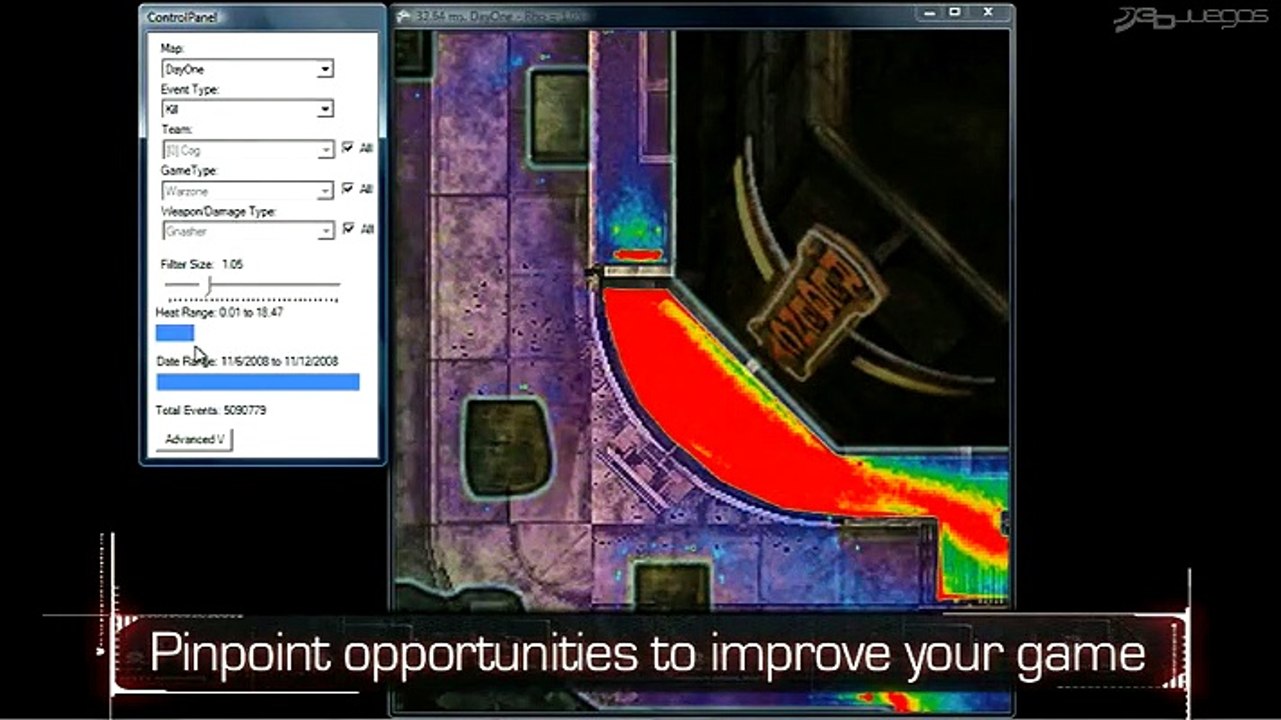Click the Filter Size slider handle
The image size is (1281, 720).
coord(209,287)
